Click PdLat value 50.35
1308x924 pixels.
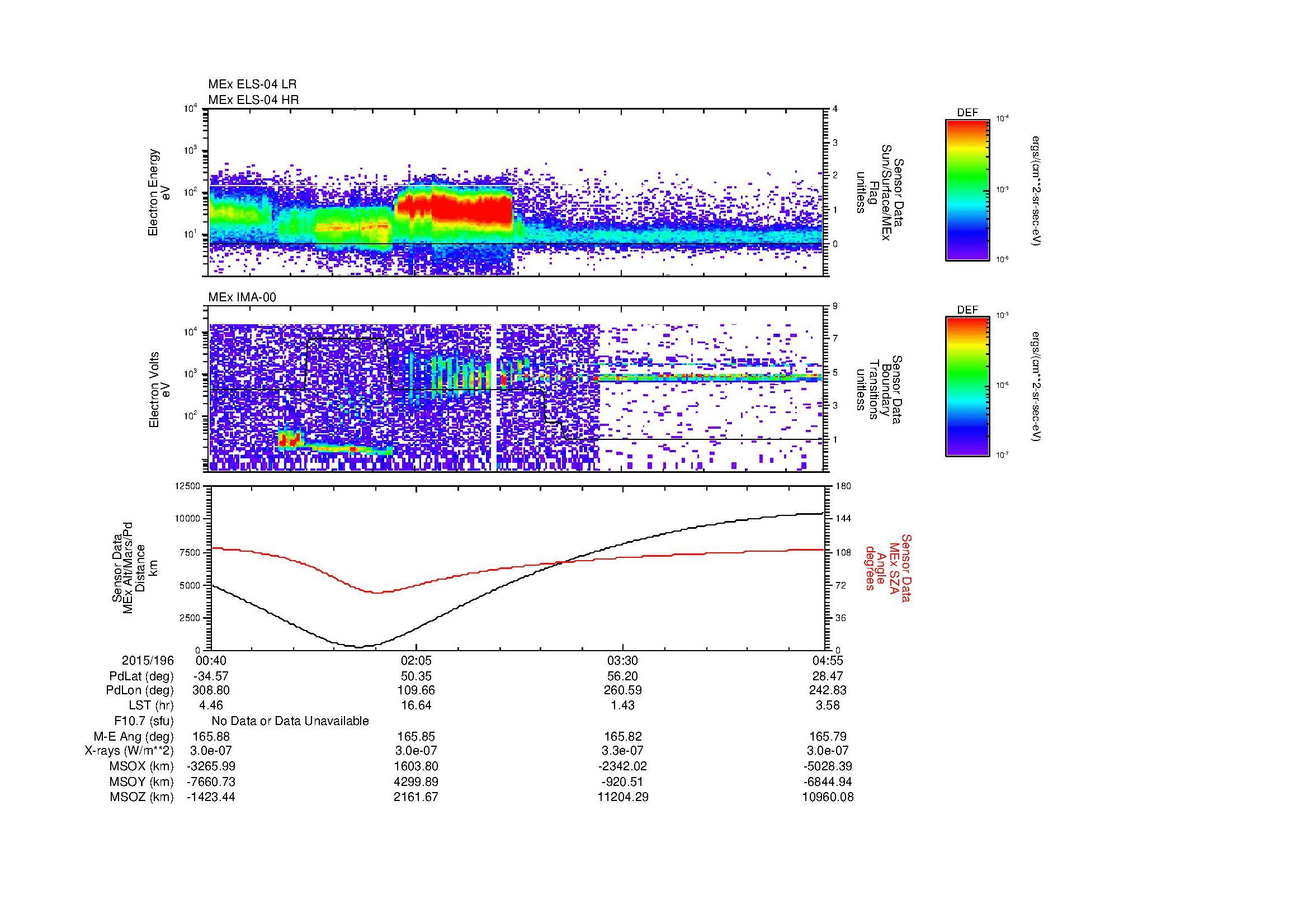click(417, 676)
